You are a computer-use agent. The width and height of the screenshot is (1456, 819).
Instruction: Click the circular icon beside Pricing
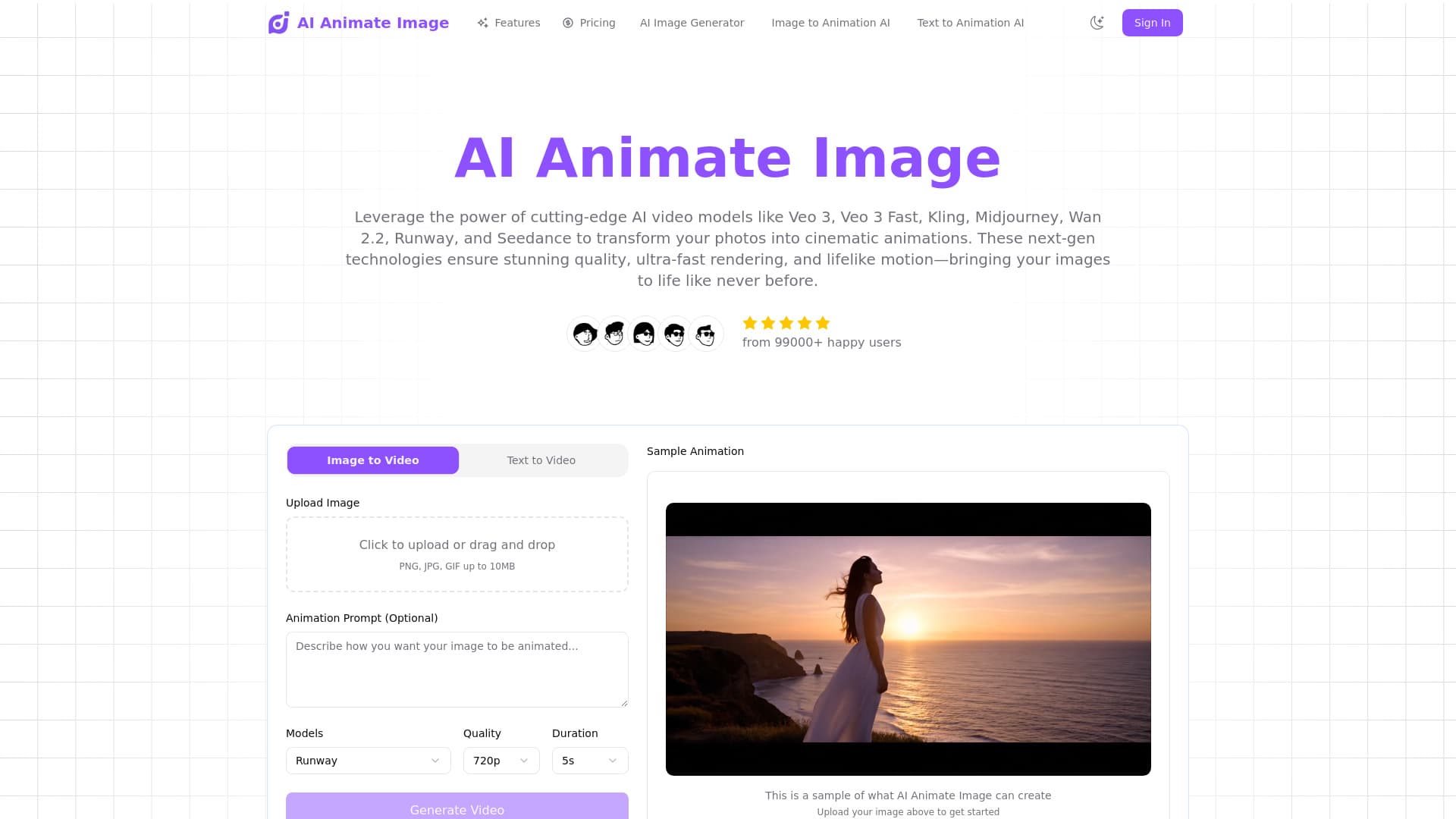tap(567, 23)
